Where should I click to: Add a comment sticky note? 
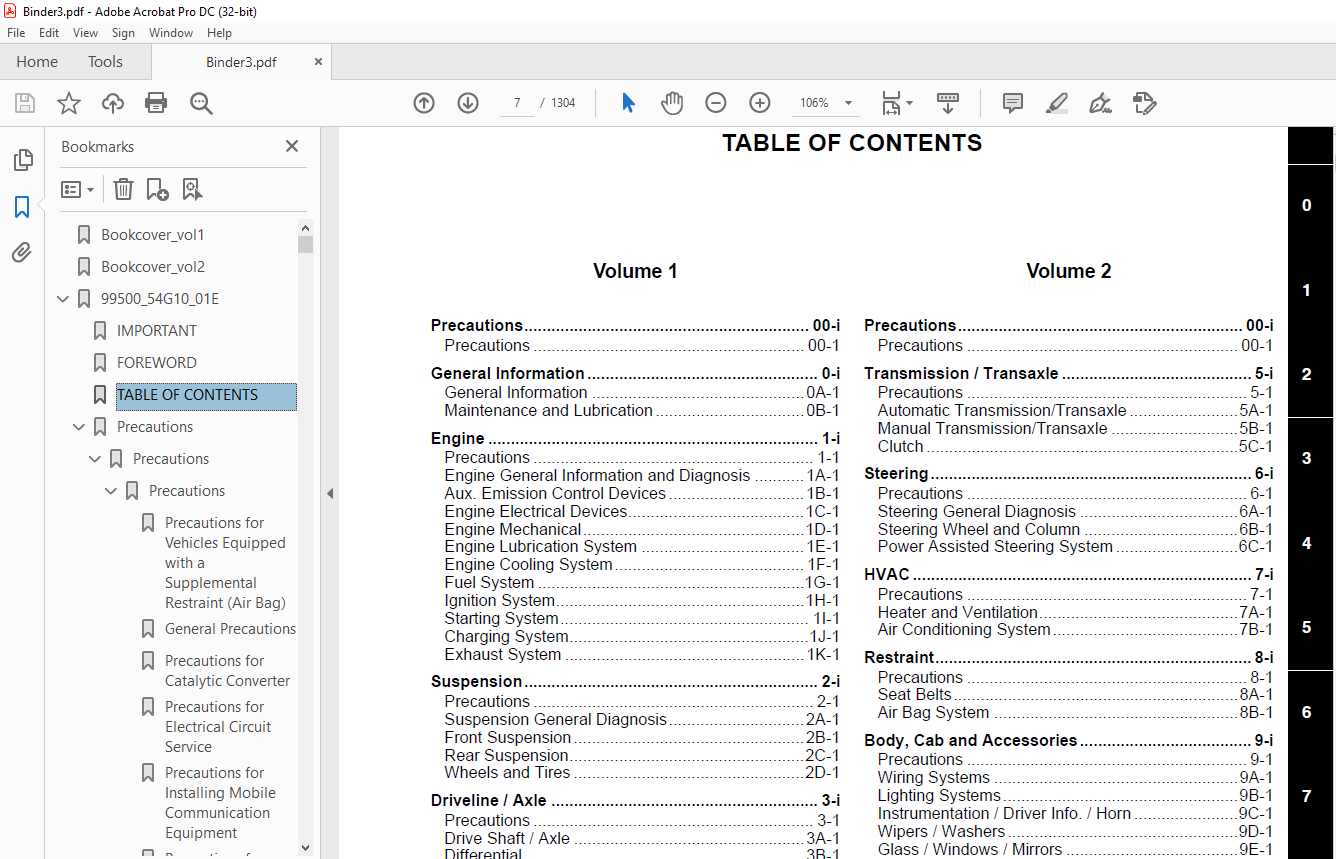(1013, 103)
